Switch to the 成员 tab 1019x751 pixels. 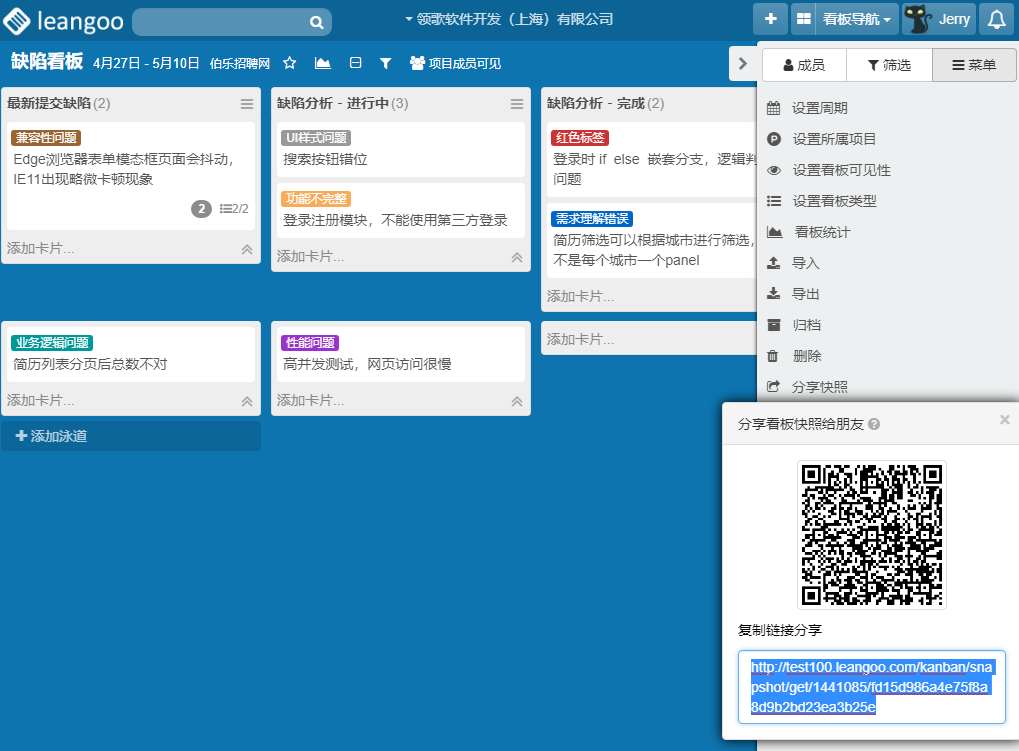coord(804,65)
